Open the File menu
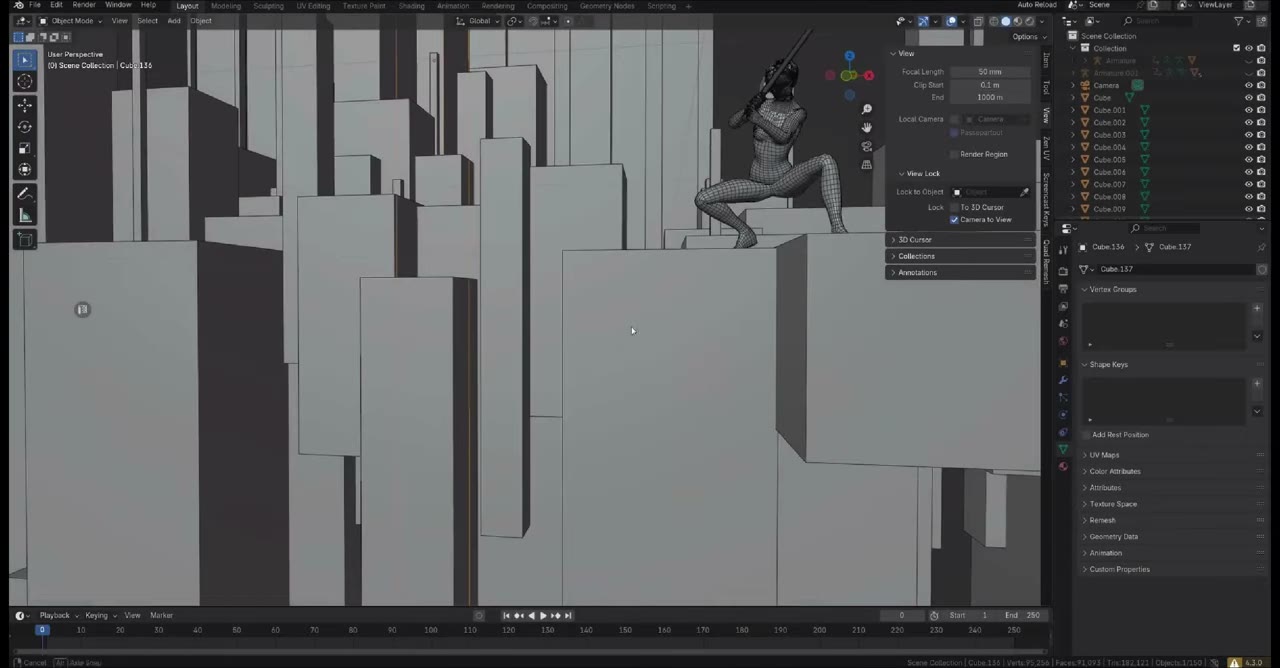The image size is (1280, 668). pos(35,5)
